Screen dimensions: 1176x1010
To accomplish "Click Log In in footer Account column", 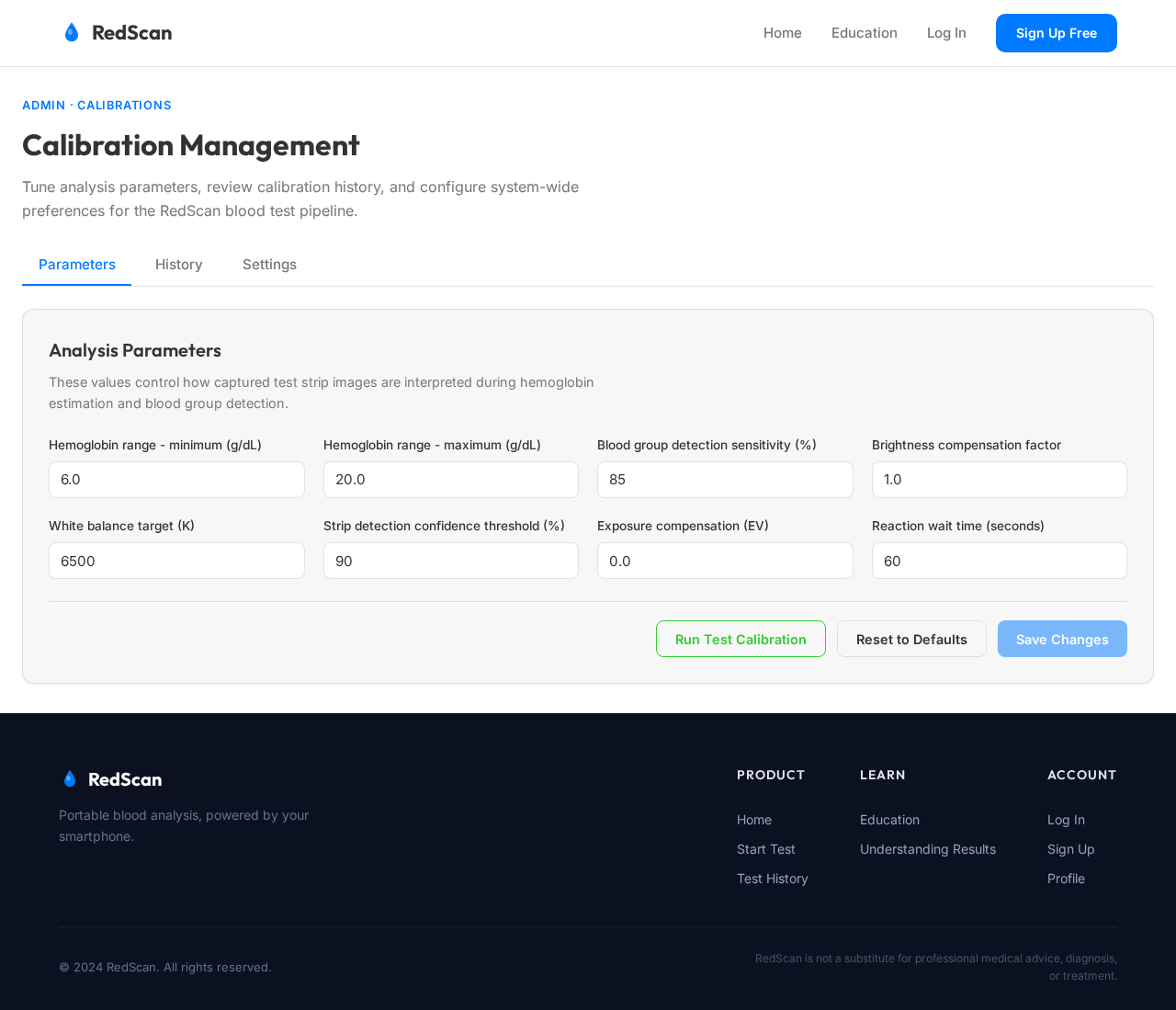I will [1066, 820].
